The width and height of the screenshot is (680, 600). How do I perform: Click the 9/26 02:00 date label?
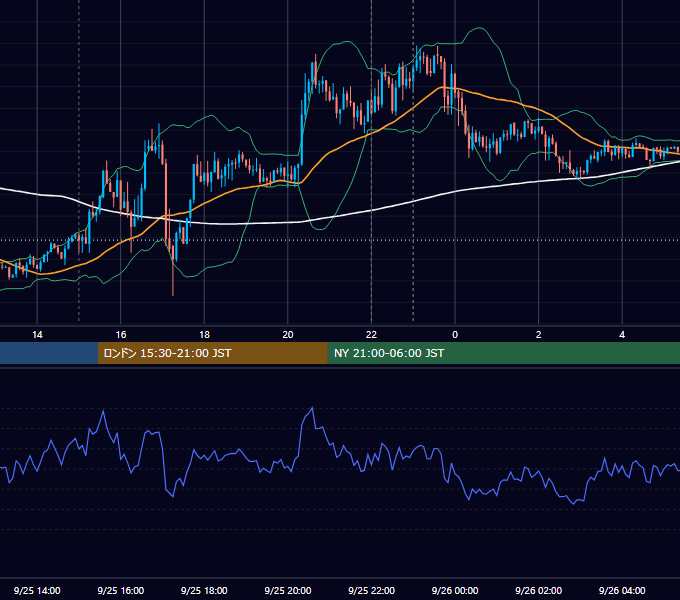point(538,590)
